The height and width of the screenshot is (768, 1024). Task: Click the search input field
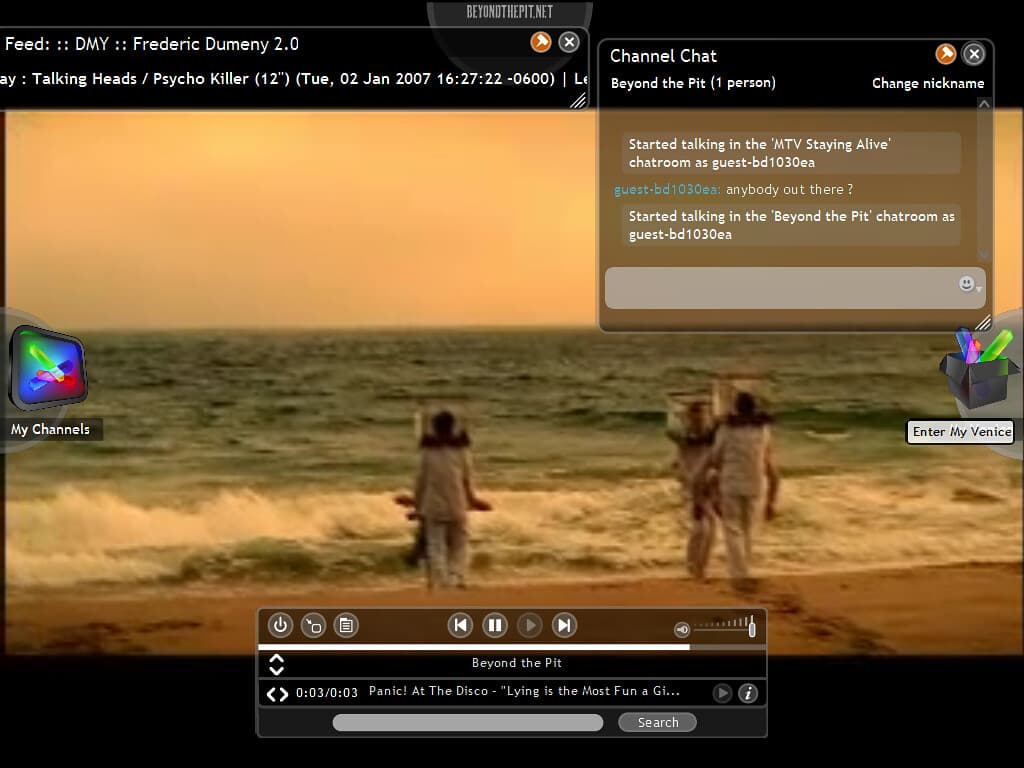coord(468,722)
